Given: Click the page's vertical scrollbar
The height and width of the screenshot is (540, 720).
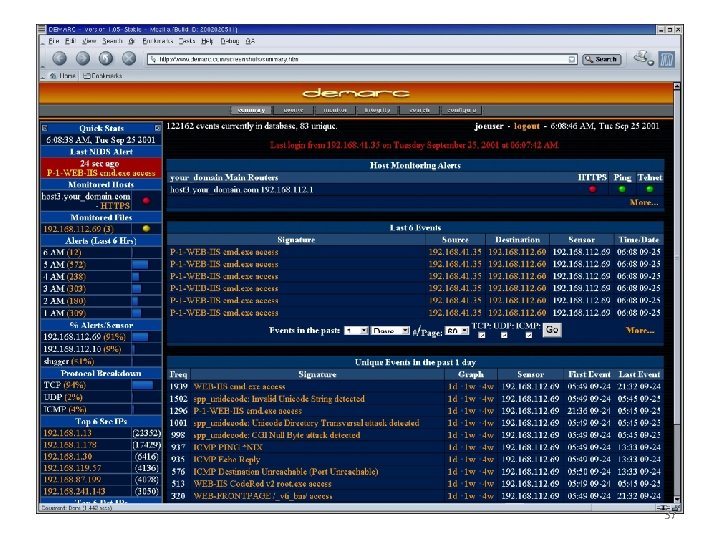Looking at the screenshot, I should (676, 294).
